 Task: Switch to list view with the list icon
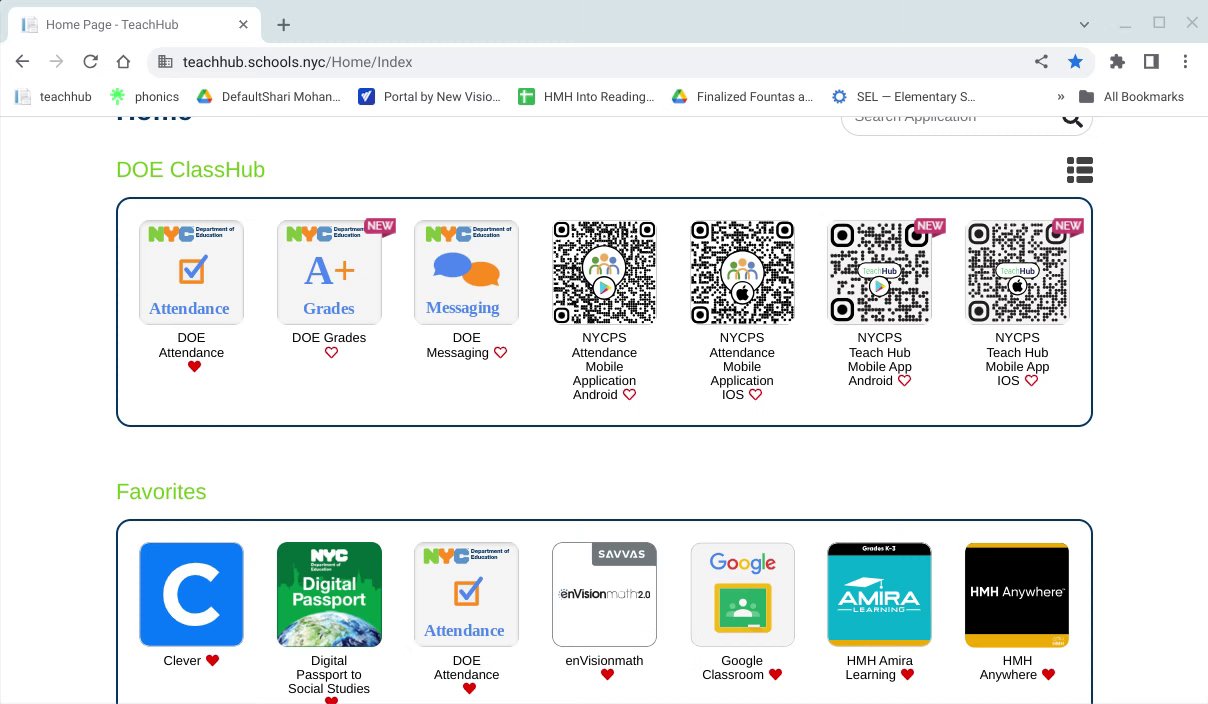(1079, 171)
